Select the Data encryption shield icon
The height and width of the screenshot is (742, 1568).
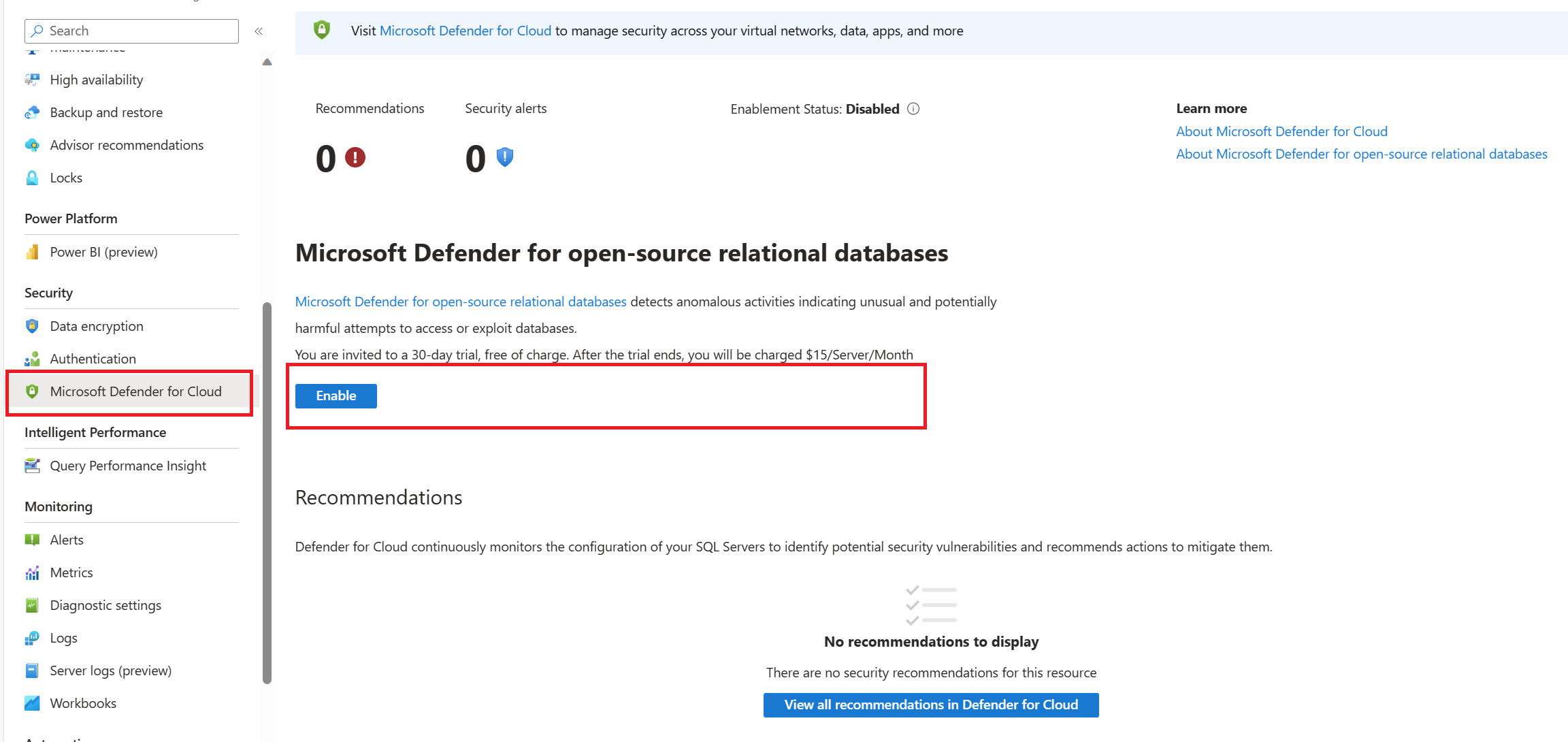point(32,326)
